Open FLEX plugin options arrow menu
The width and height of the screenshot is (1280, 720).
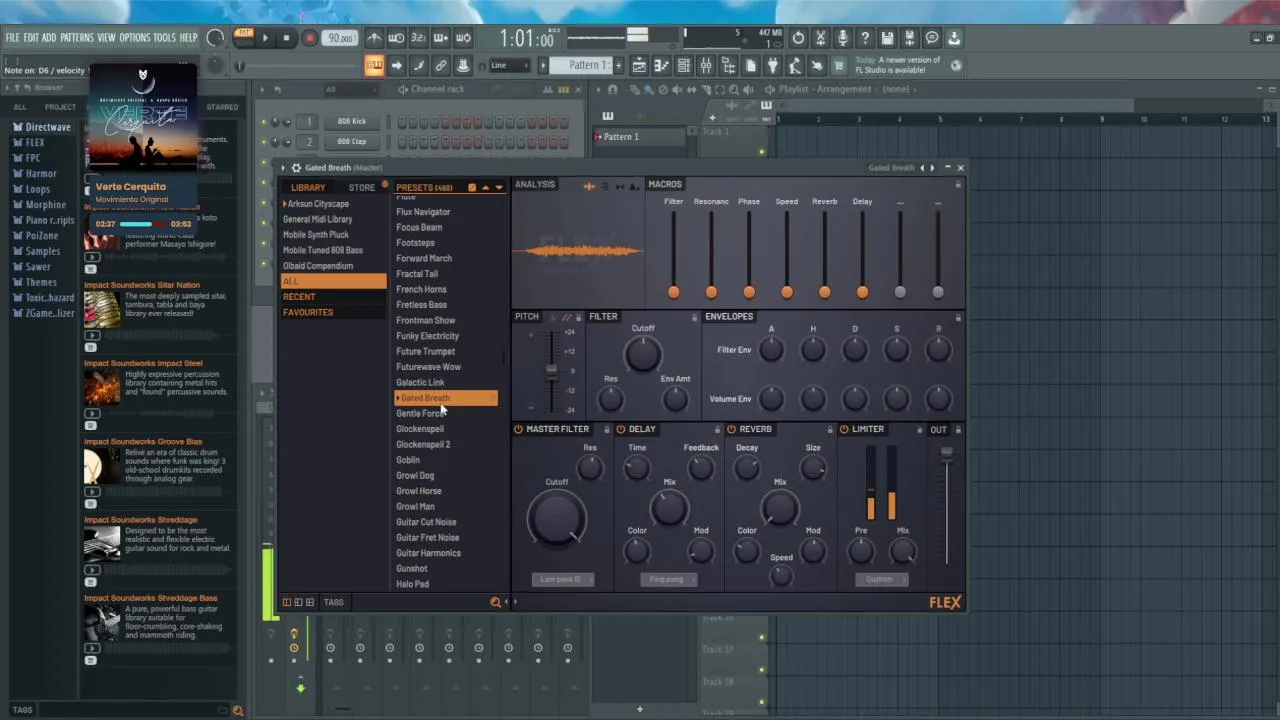coord(283,168)
